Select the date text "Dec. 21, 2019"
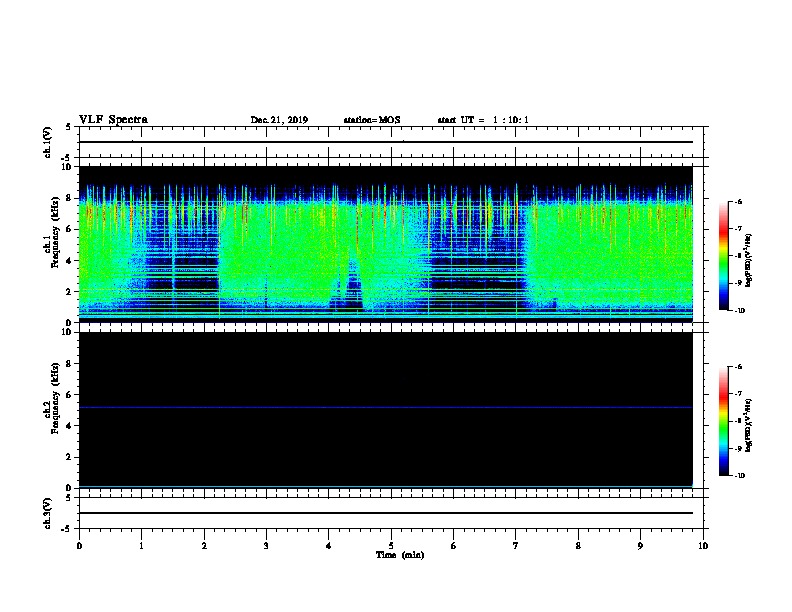This screenshot has height=612, width=792. click(x=279, y=120)
